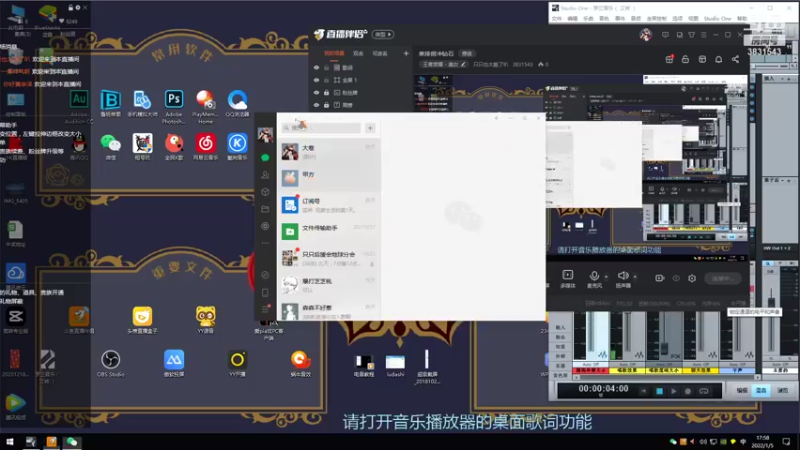Open the 多媒体 multimedia tool
The width and height of the screenshot is (800, 450).
pos(567,279)
